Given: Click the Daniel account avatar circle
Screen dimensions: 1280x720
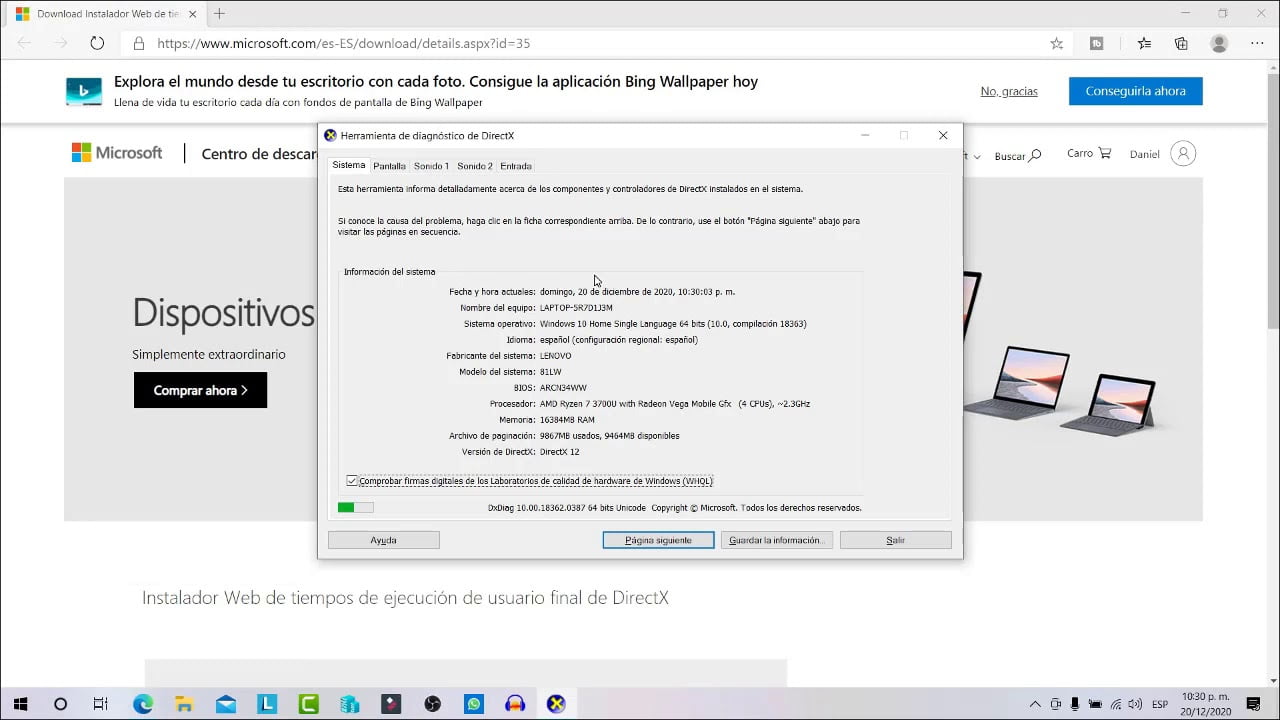Looking at the screenshot, I should (x=1183, y=154).
